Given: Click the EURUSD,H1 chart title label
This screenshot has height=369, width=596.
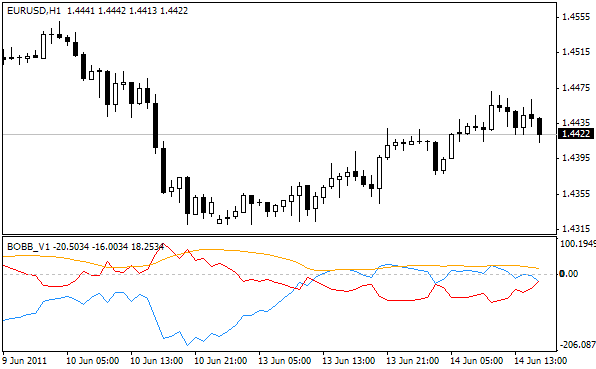Looking at the screenshot, I should tap(34, 11).
